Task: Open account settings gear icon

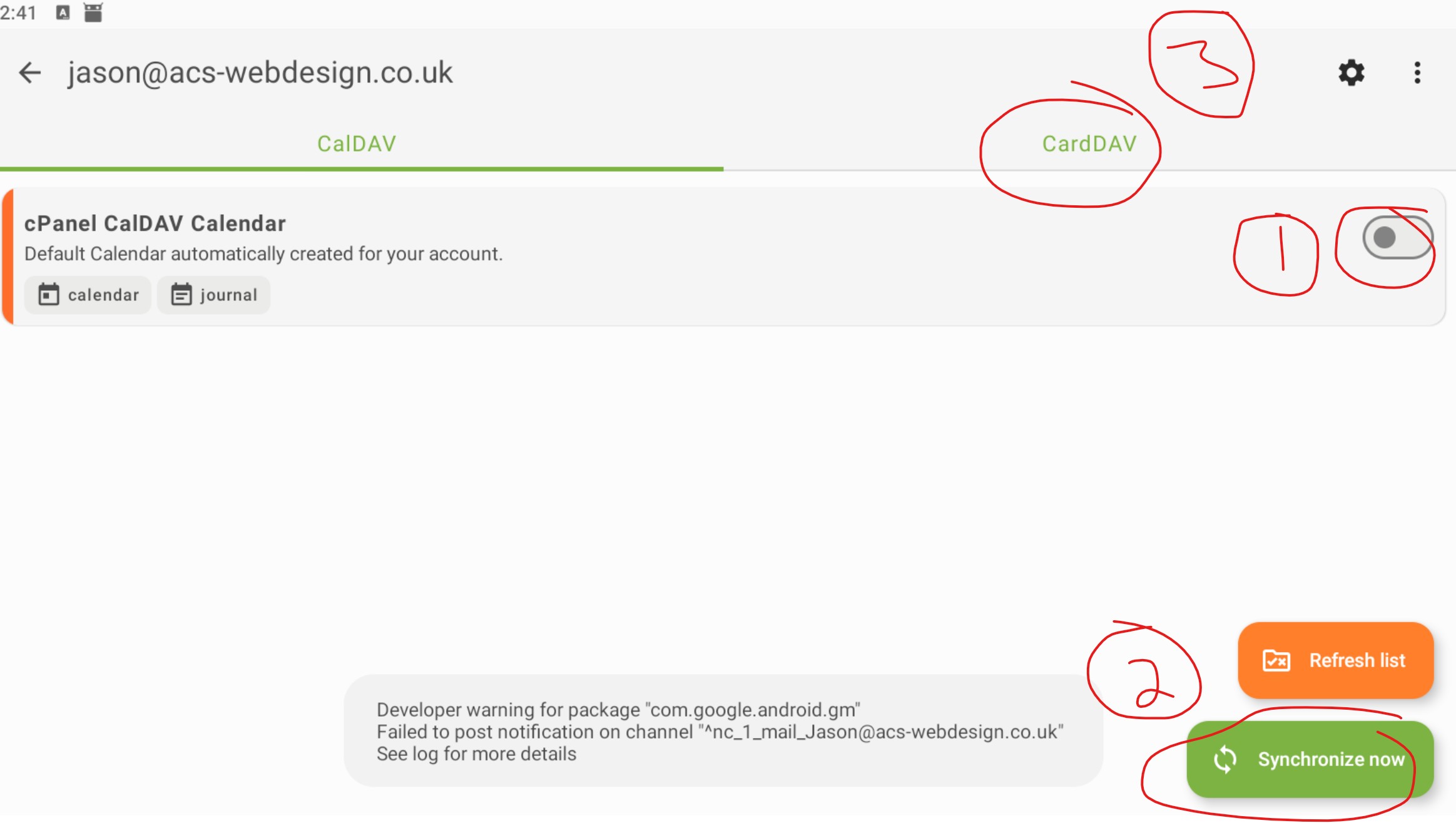Action: [x=1351, y=73]
